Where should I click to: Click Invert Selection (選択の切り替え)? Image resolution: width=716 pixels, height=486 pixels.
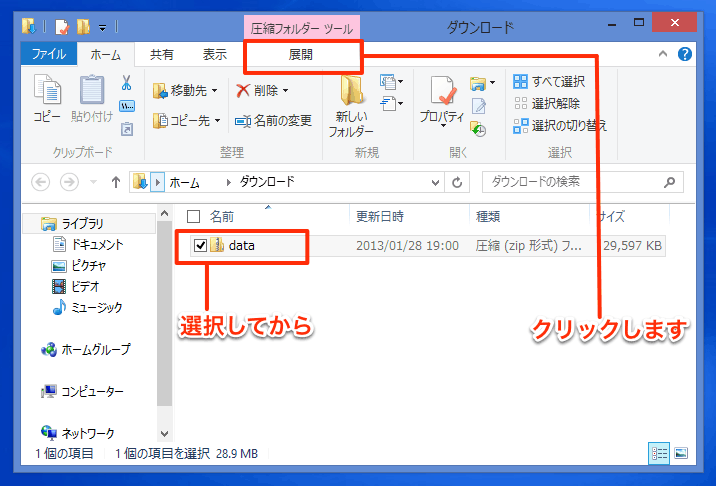(560, 125)
